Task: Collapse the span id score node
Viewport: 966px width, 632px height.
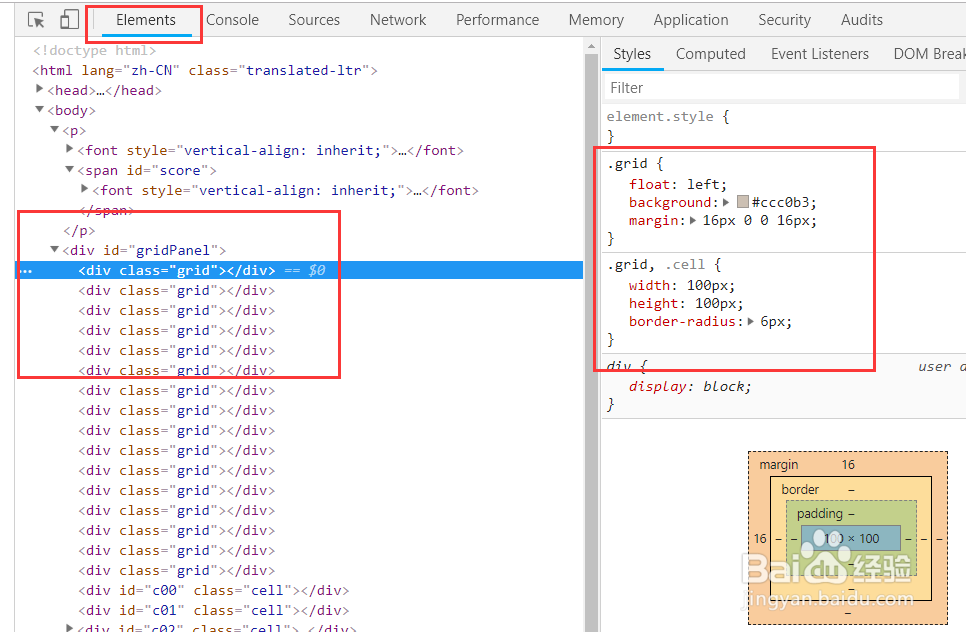Action: pyautogui.click(x=70, y=169)
